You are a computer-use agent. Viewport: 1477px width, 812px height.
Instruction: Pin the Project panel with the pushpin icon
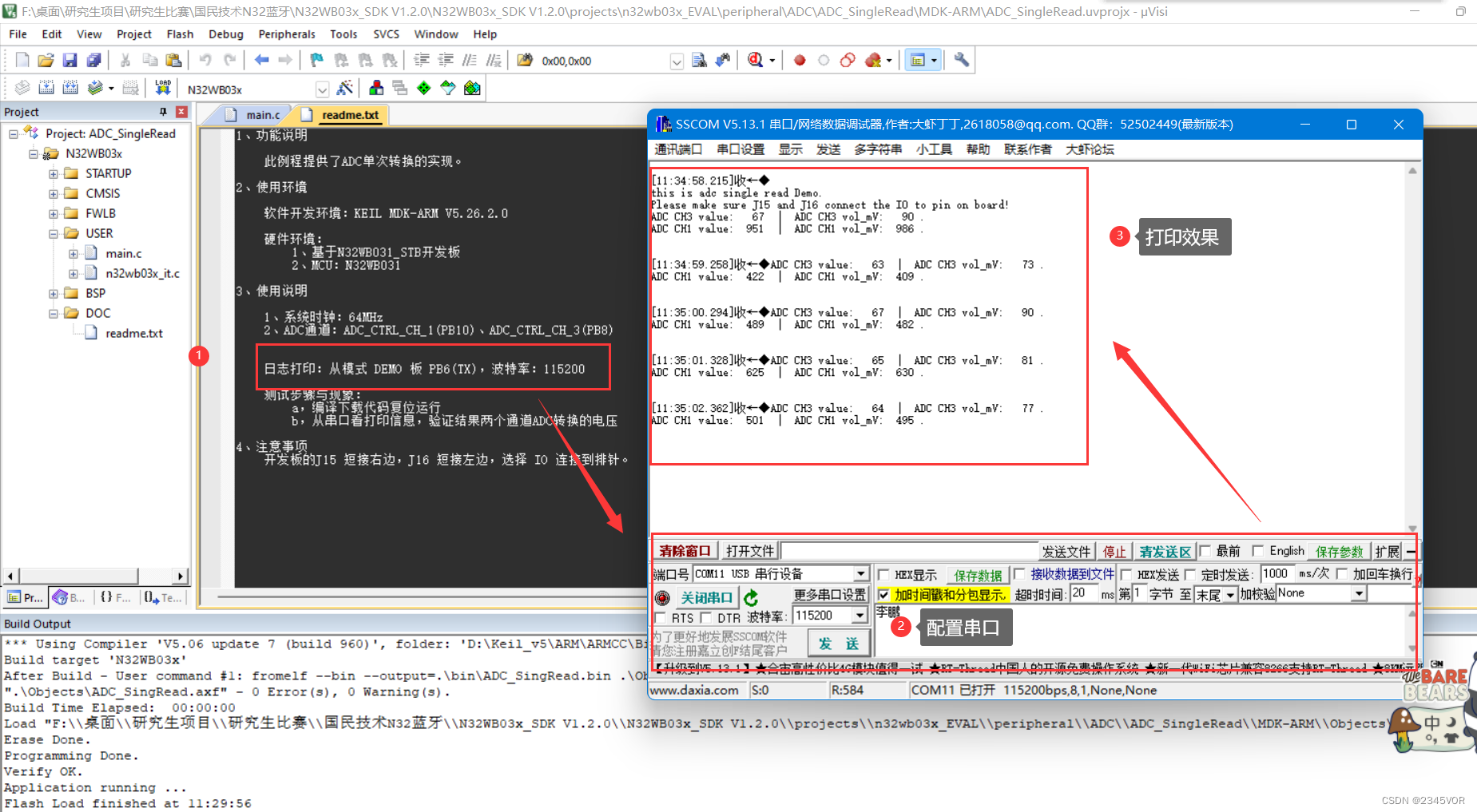click(163, 112)
